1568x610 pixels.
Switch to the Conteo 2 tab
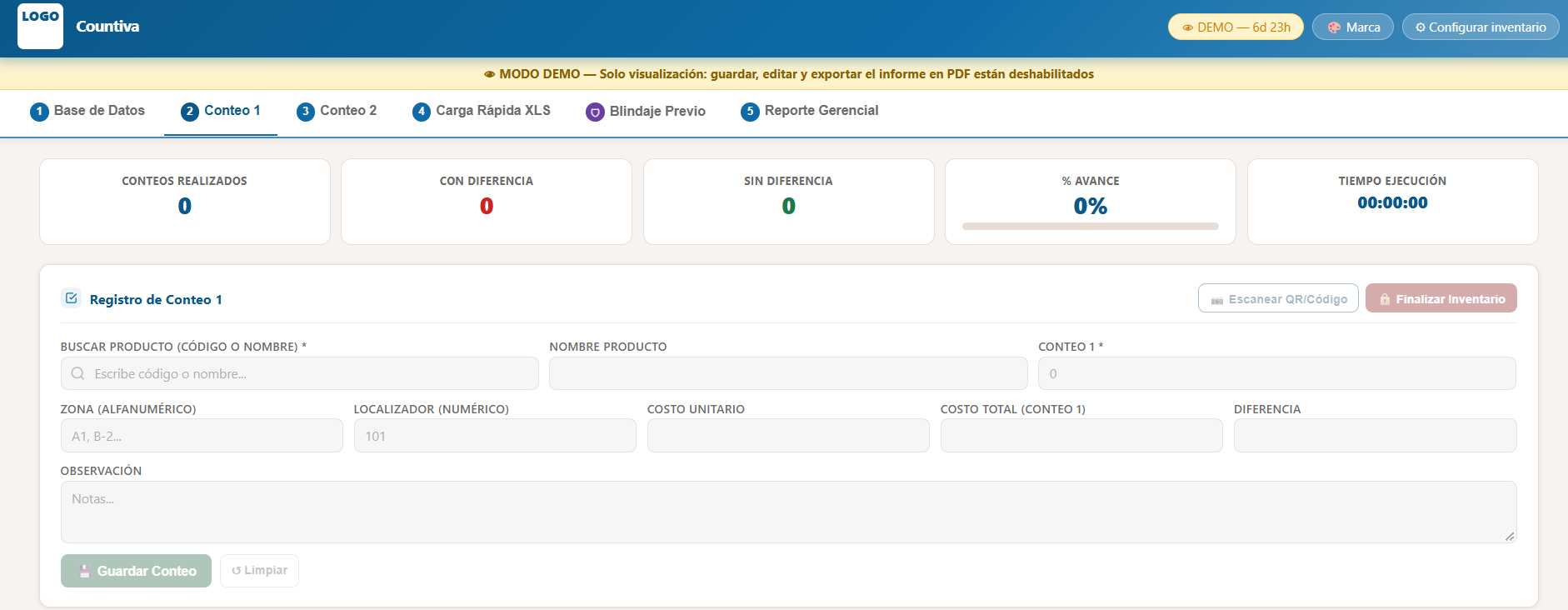tap(337, 112)
